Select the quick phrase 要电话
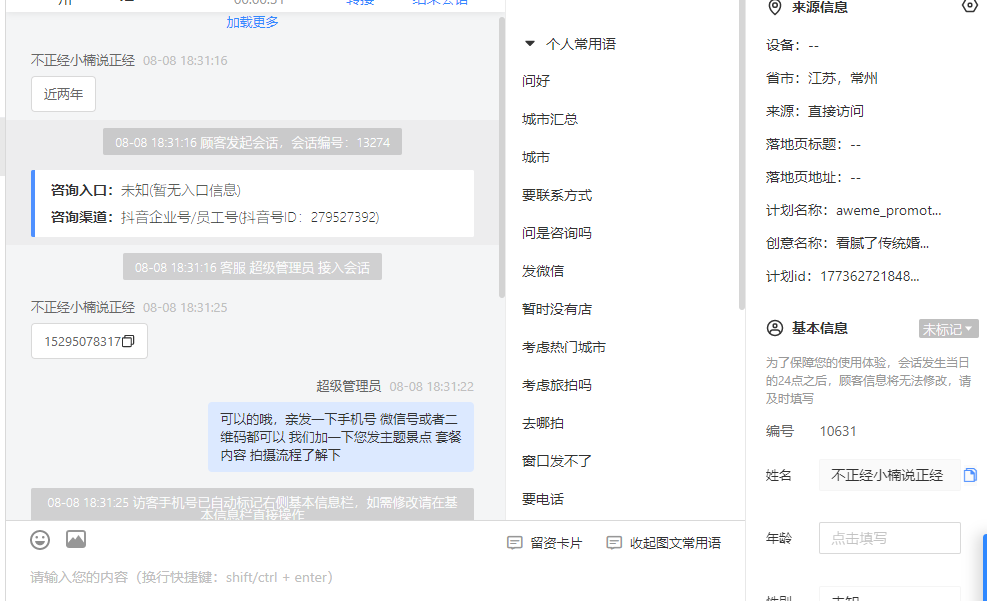Screen dimensions: 987x601 click(x=543, y=499)
